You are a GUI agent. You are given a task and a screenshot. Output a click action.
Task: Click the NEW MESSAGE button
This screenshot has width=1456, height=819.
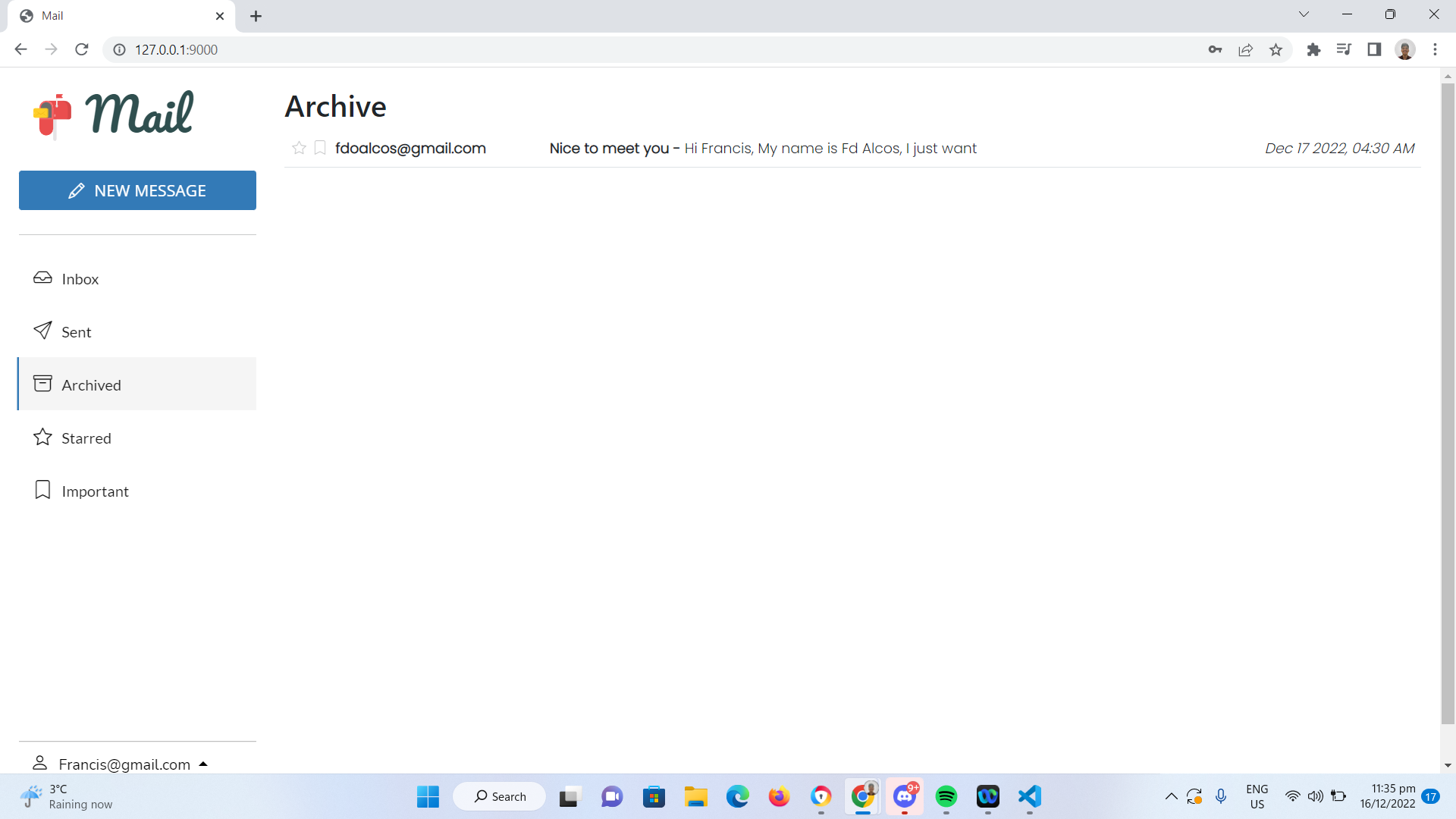137,190
